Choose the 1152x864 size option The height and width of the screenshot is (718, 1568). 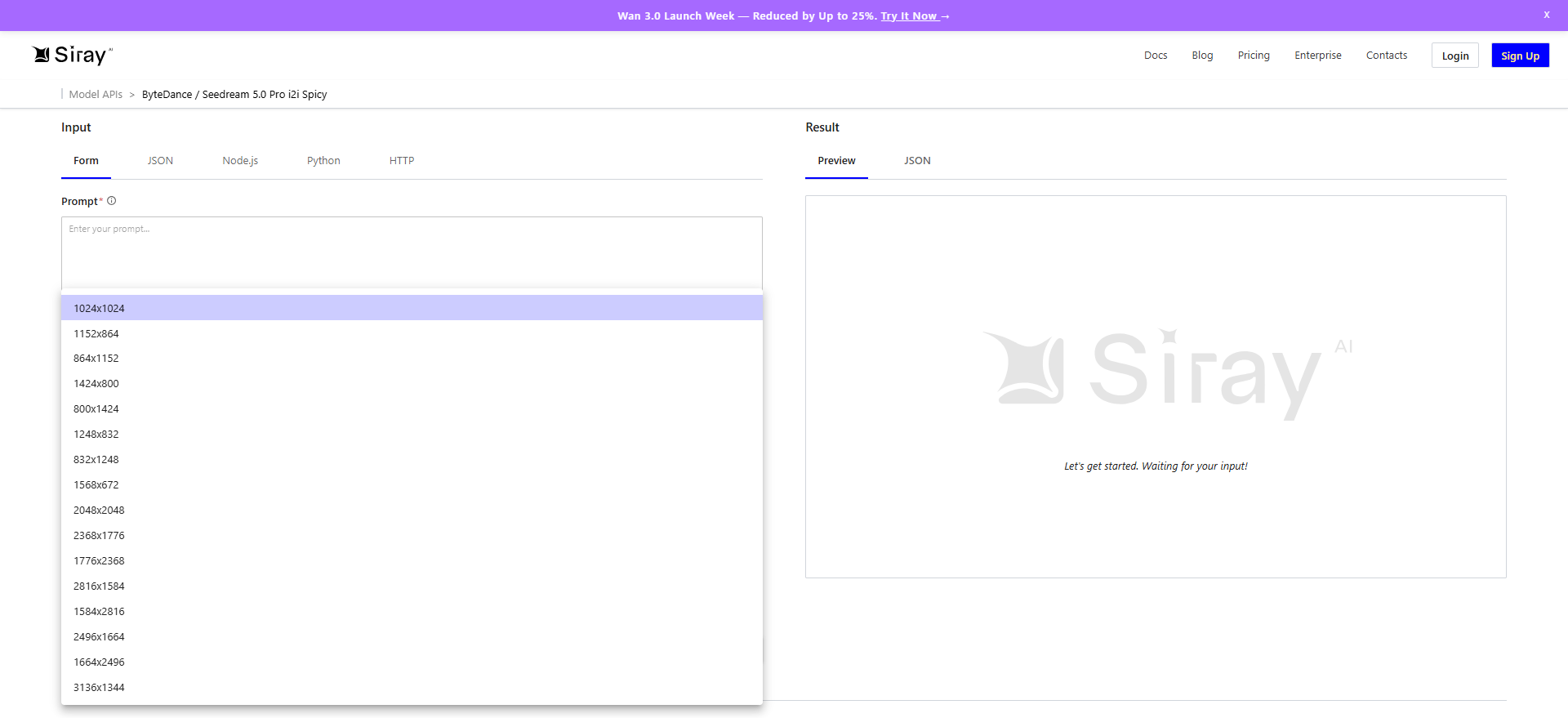click(x=412, y=333)
